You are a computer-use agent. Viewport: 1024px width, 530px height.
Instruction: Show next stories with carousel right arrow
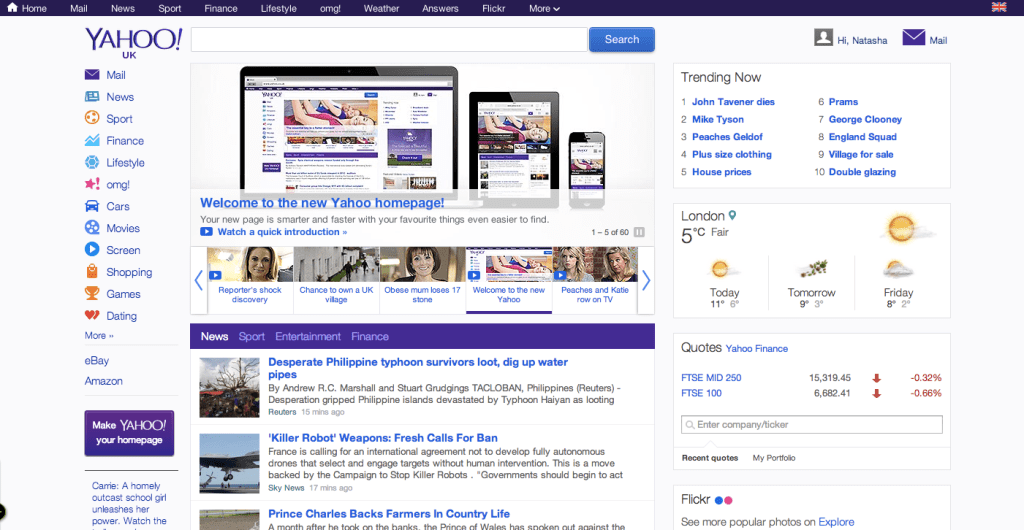coord(646,280)
